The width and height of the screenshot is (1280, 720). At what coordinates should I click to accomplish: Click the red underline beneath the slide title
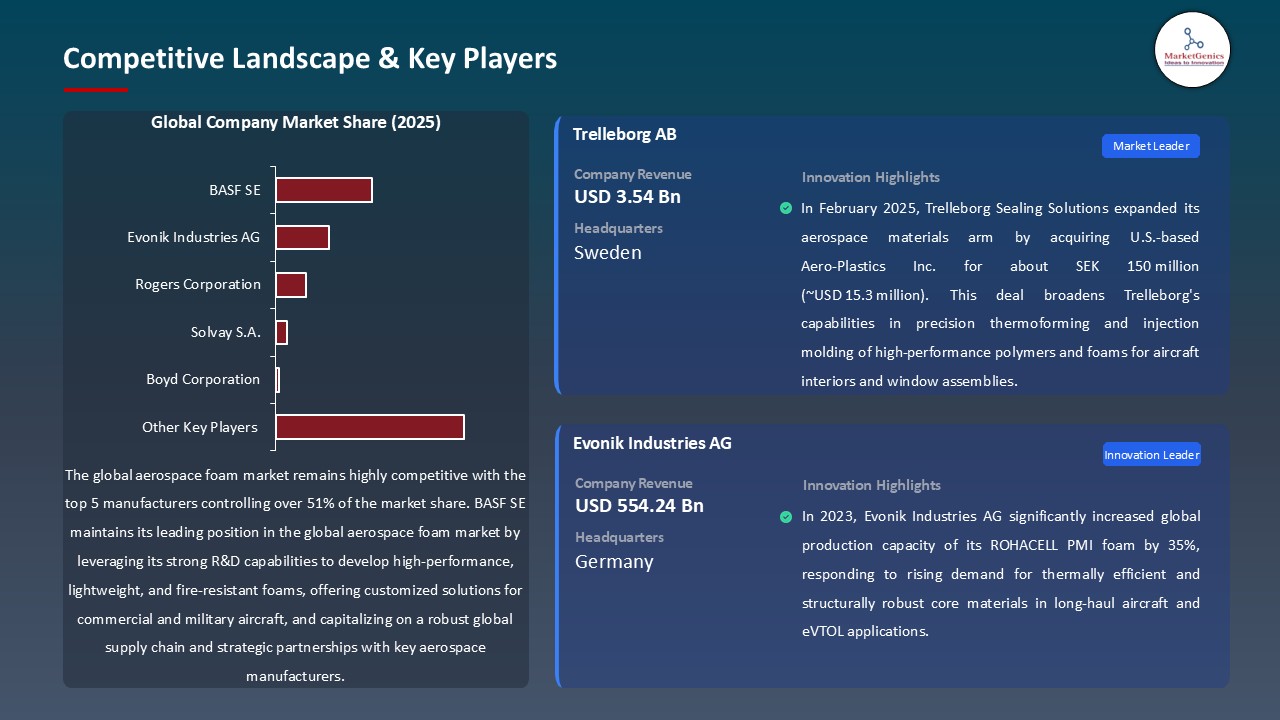coord(95,88)
